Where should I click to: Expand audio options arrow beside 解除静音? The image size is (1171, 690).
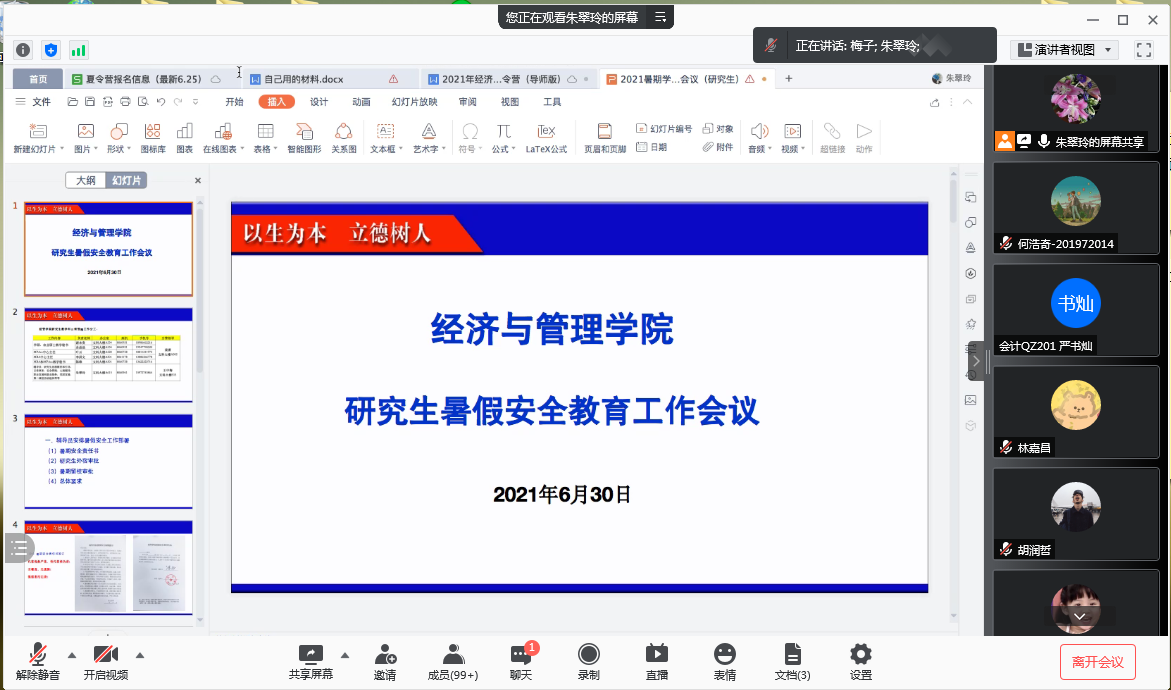coord(71,655)
